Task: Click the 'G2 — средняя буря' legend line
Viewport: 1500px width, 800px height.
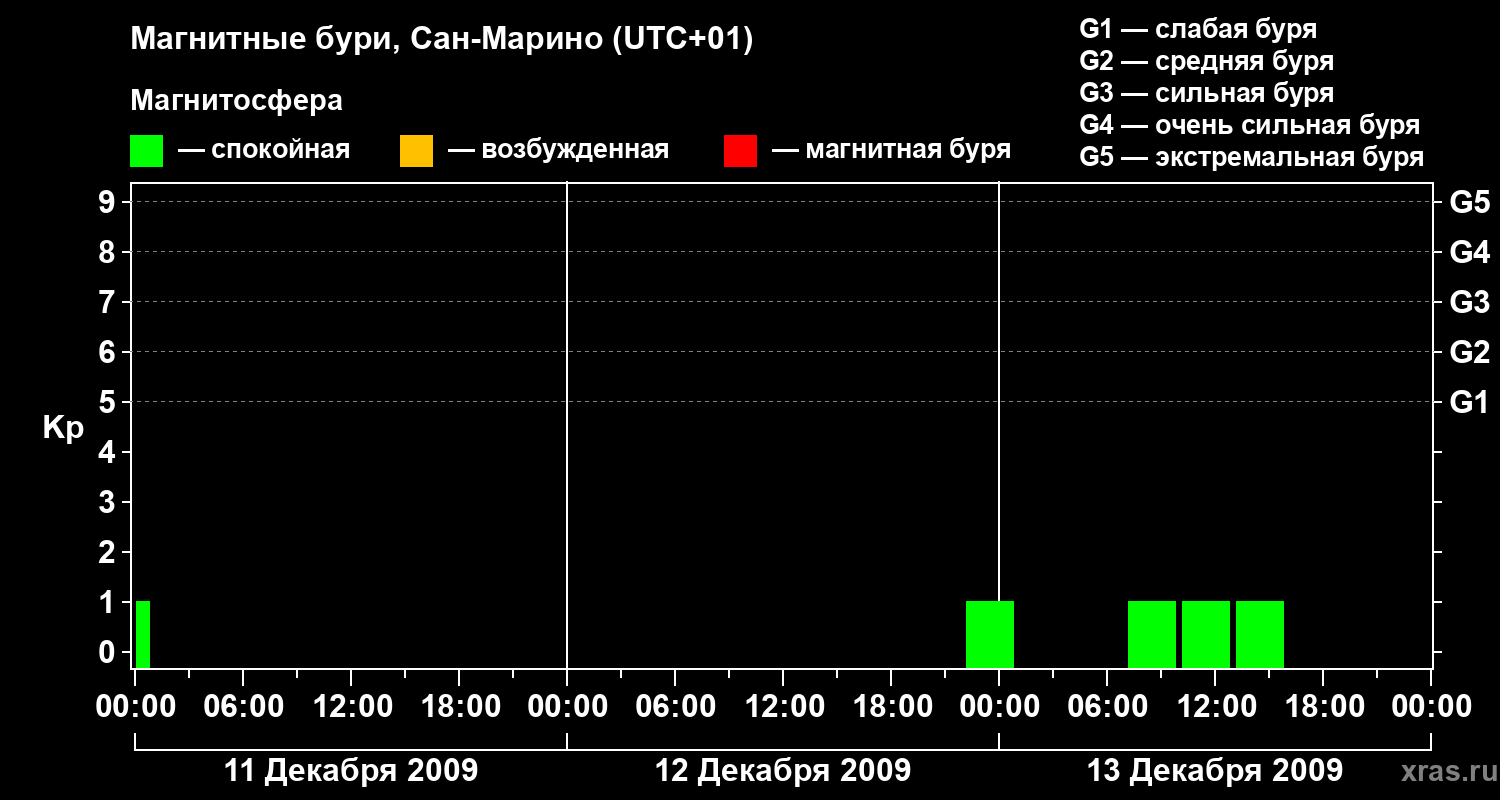Action: click(x=1207, y=61)
